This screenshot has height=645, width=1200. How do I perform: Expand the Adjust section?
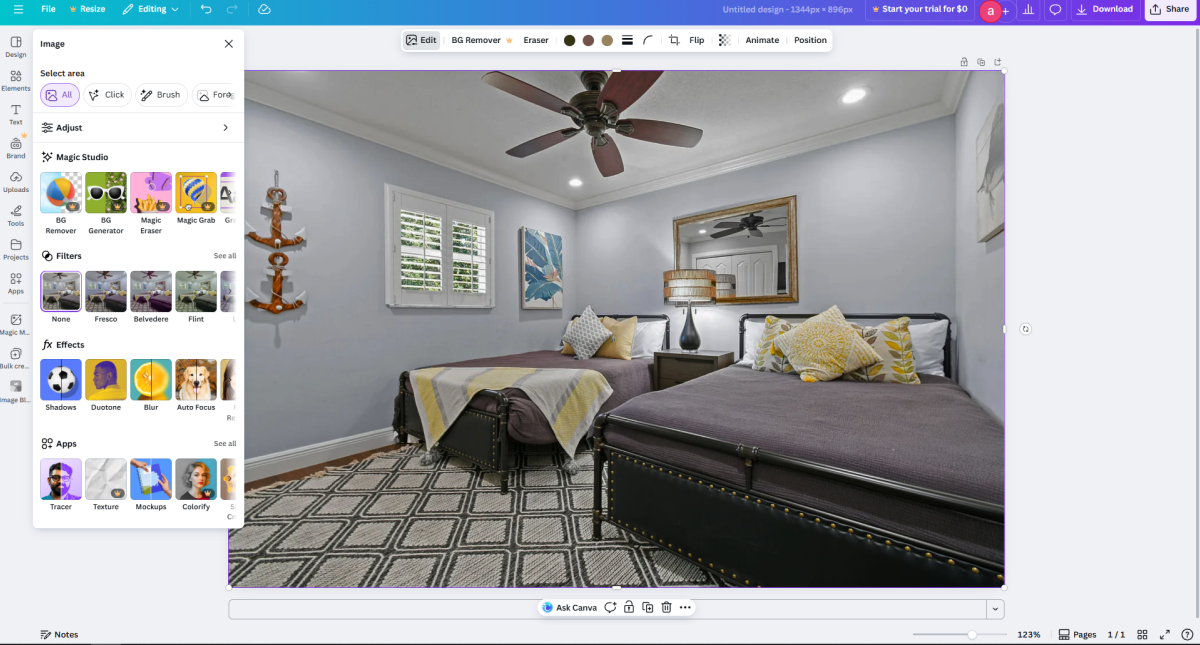tap(137, 127)
